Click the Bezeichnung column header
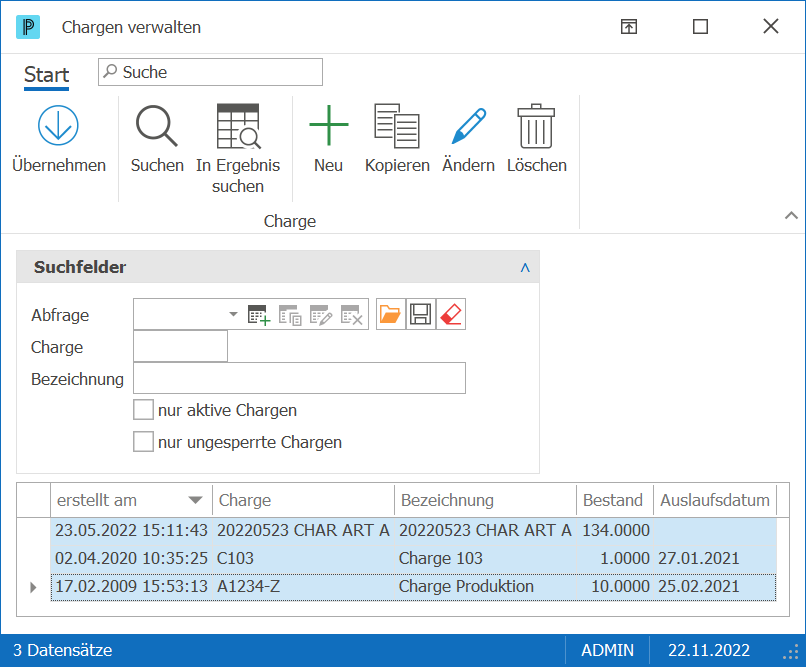The image size is (806, 667). (485, 500)
